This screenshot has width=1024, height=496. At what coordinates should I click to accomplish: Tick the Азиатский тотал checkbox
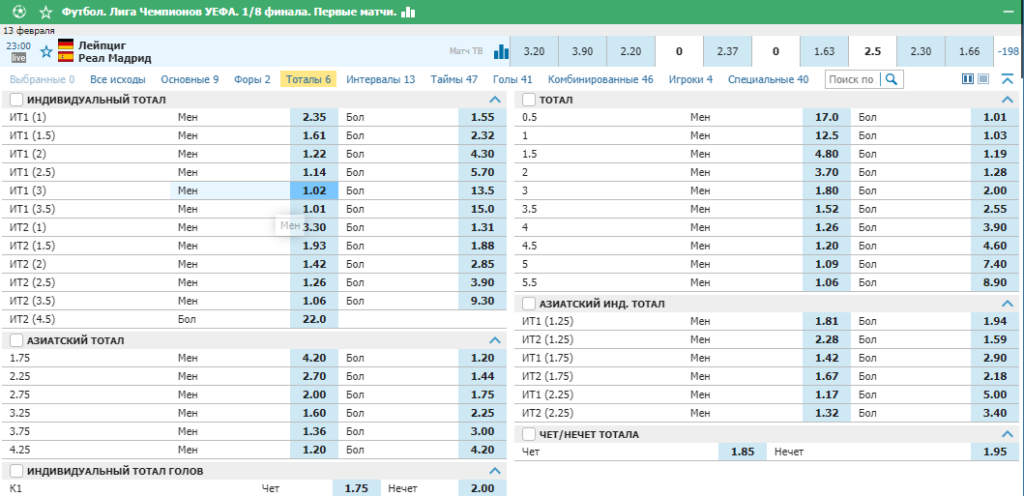pyautogui.click(x=17, y=340)
